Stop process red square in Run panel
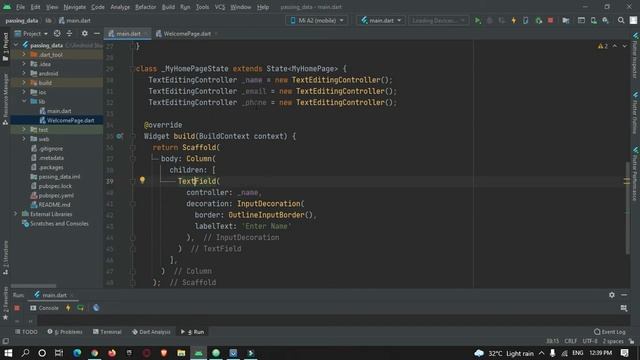The image size is (640, 360). pos(17,308)
